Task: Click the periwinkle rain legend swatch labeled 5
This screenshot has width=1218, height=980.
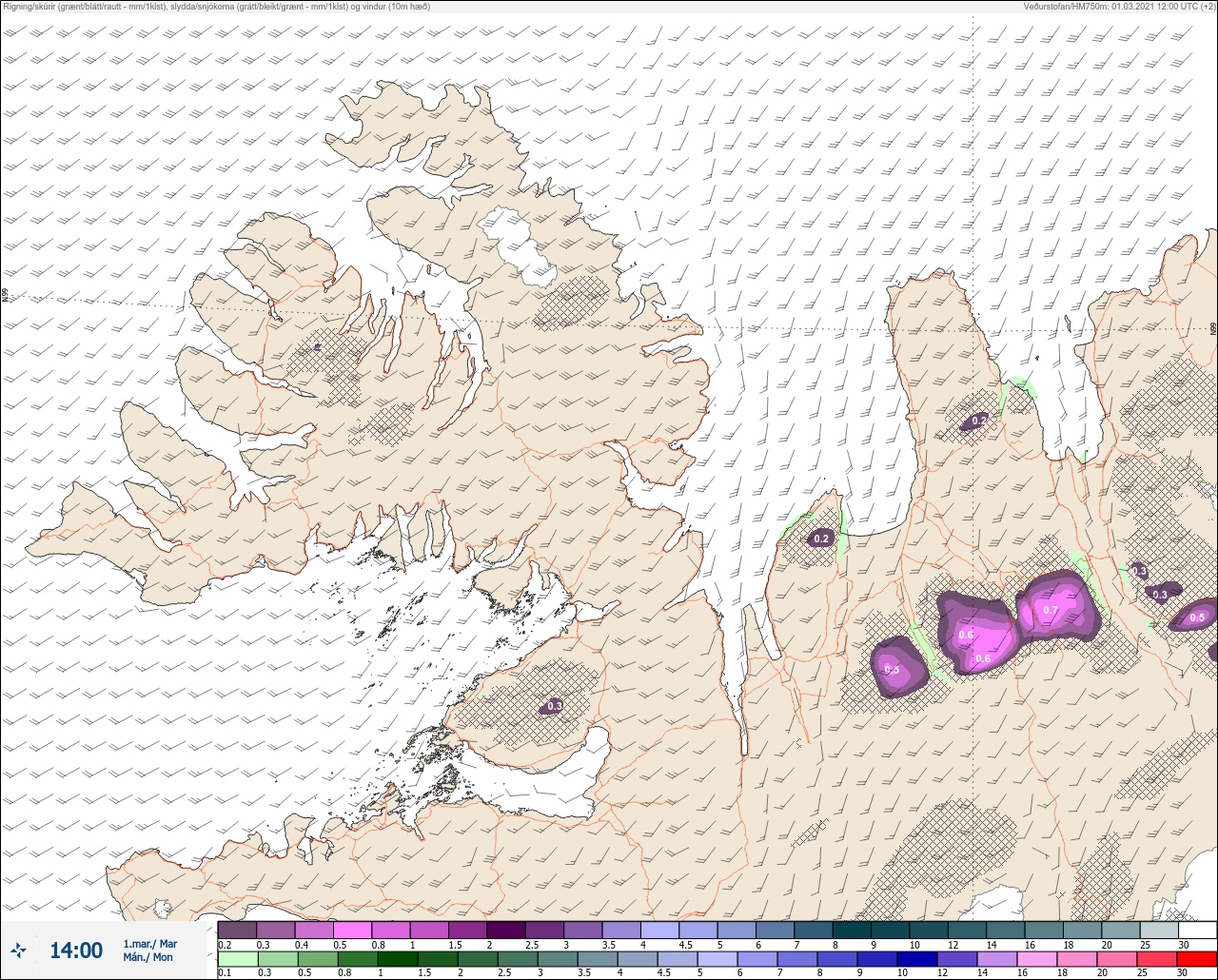Action: pyautogui.click(x=717, y=958)
